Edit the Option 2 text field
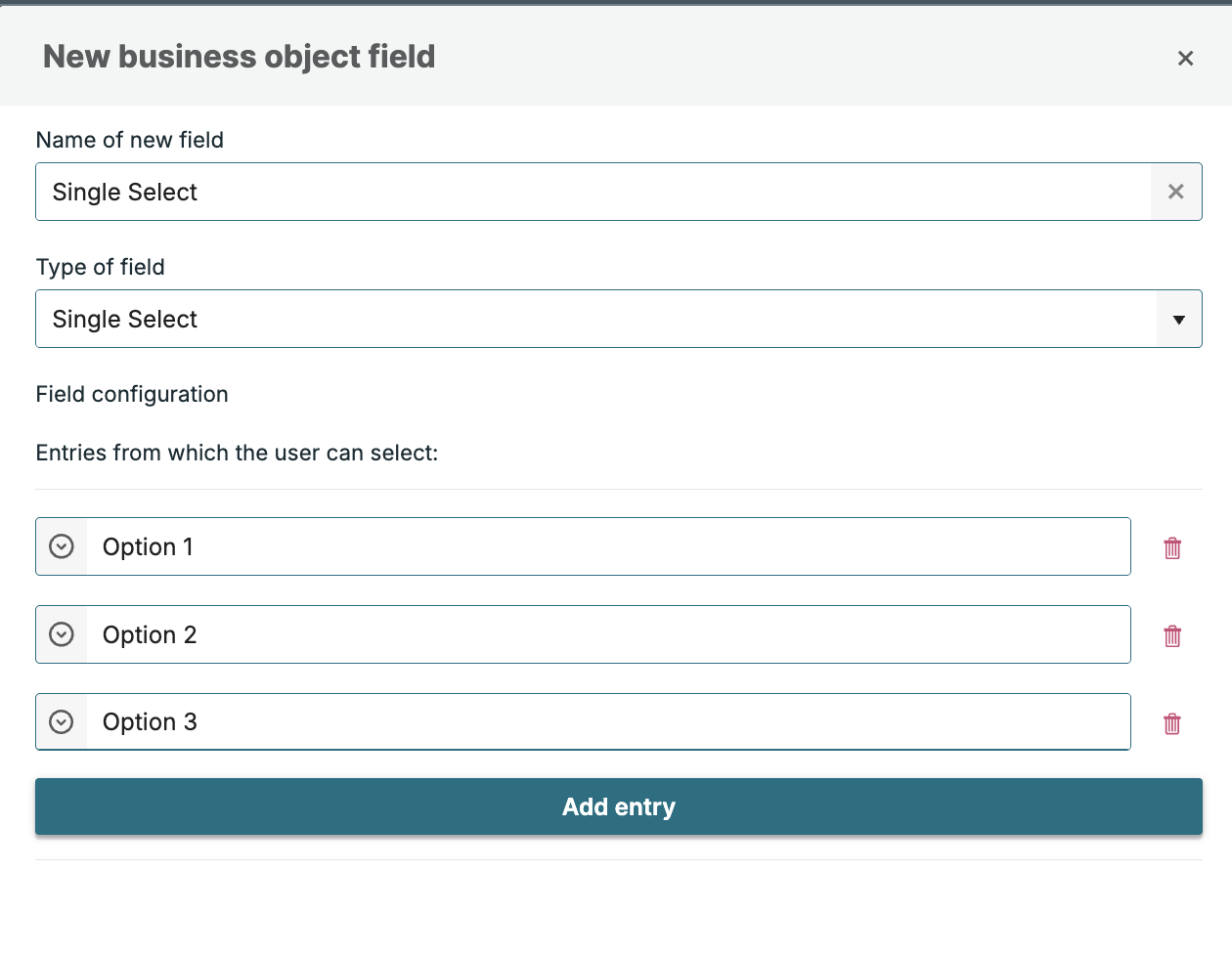The height and width of the screenshot is (956, 1232). pos(608,634)
